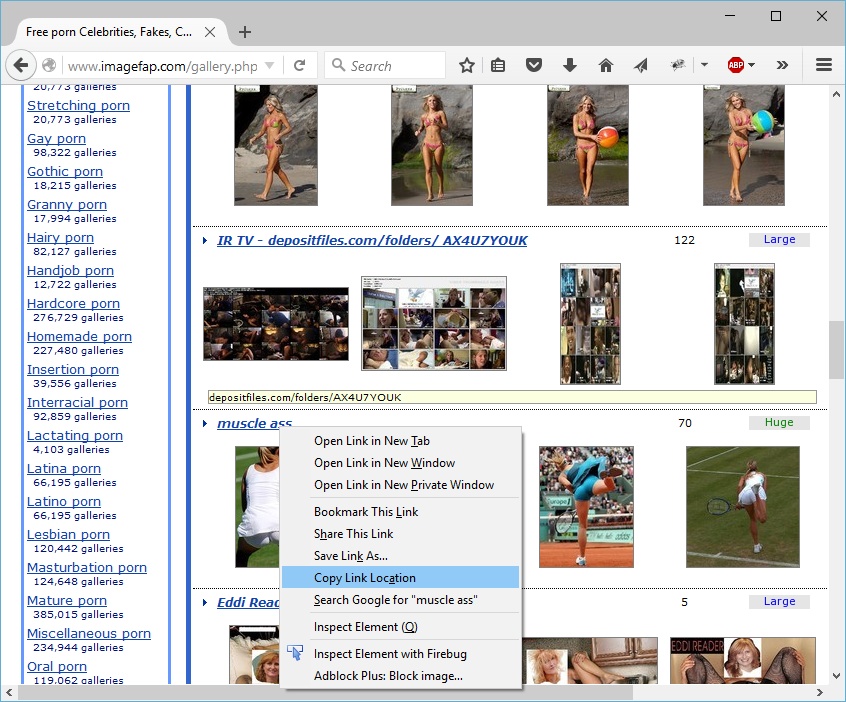
Task: Open the downloads arrow icon
Action: pos(570,66)
